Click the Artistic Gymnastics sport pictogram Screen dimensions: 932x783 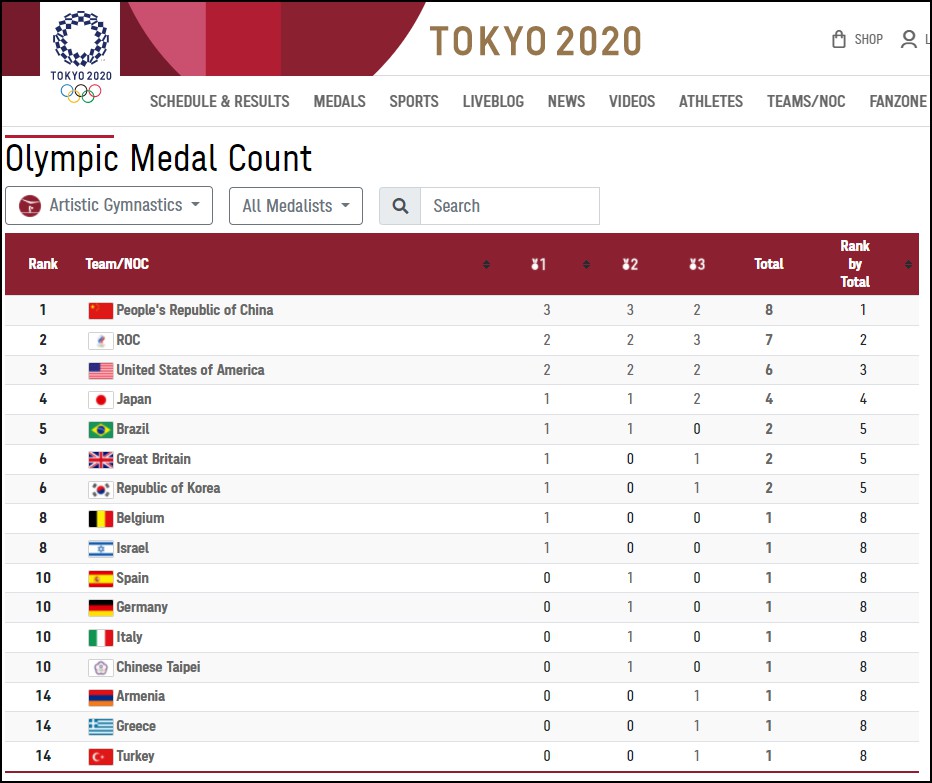30,206
